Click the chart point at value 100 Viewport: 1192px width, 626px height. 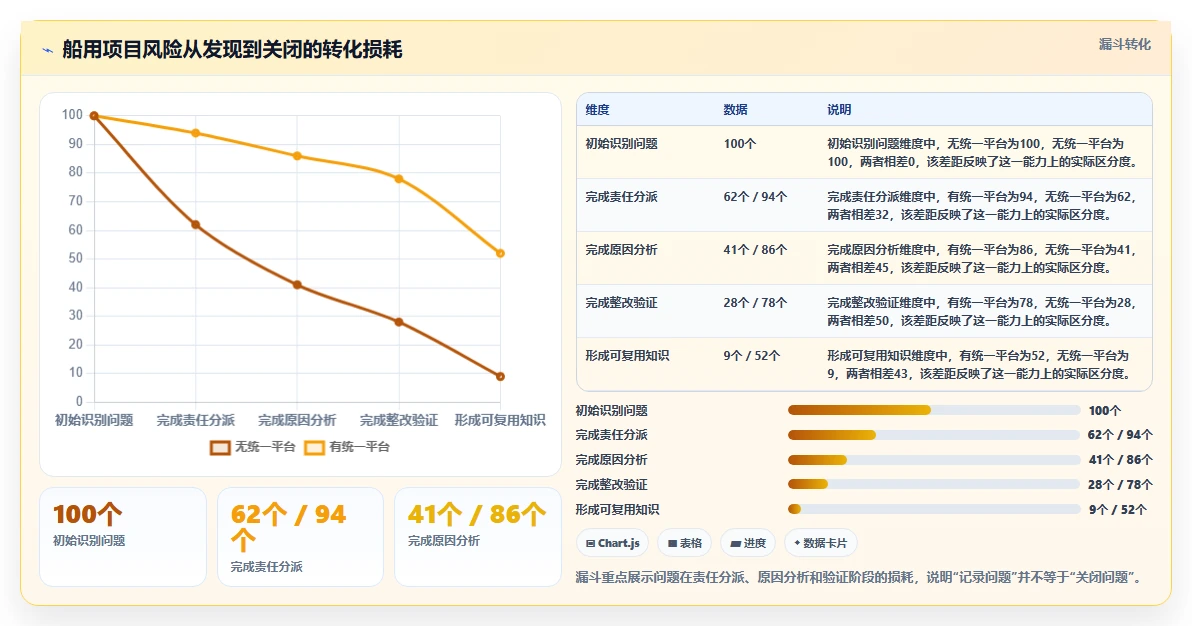94,116
